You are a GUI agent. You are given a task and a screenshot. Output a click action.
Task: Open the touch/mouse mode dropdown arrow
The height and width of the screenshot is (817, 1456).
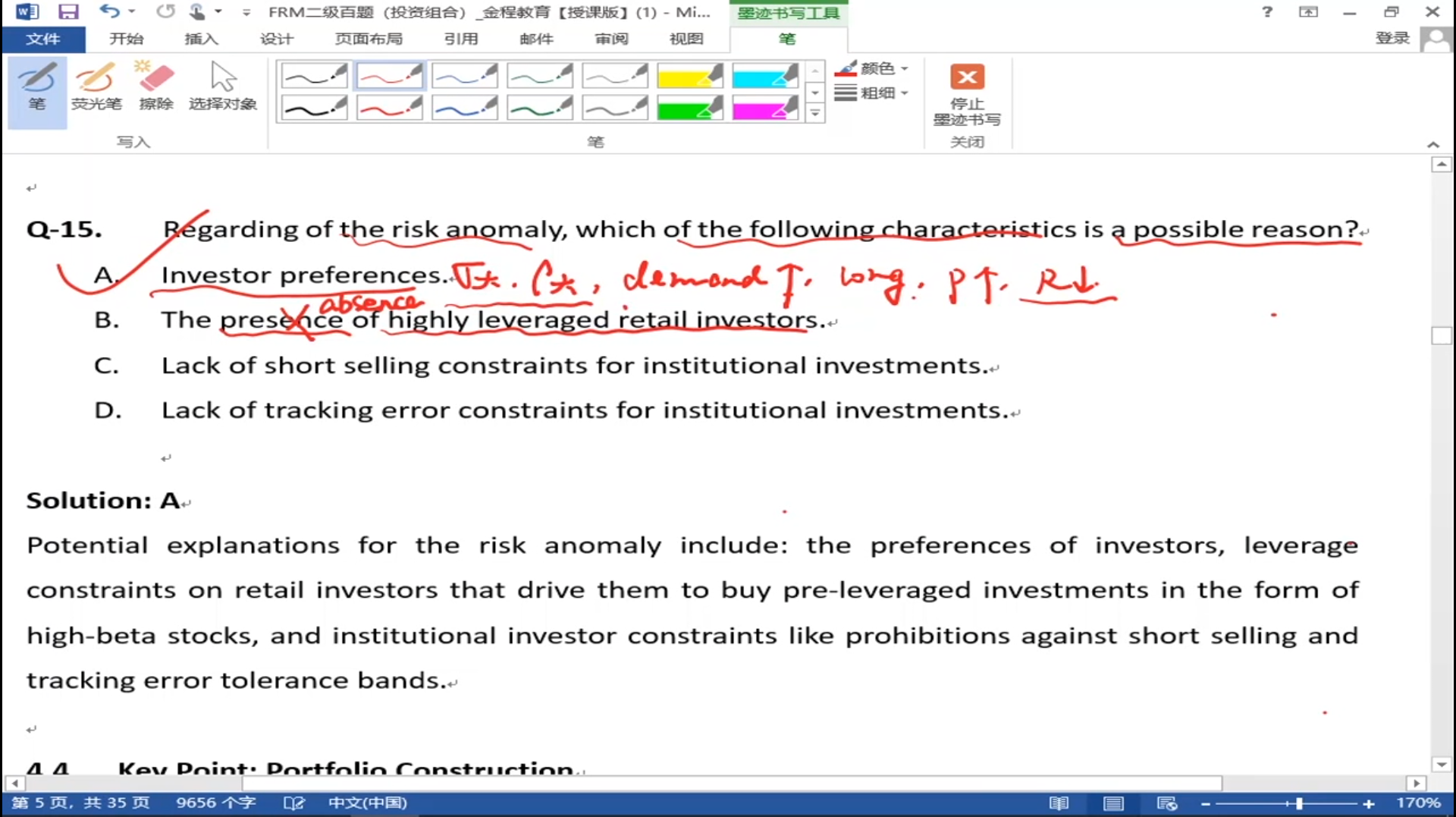(218, 12)
